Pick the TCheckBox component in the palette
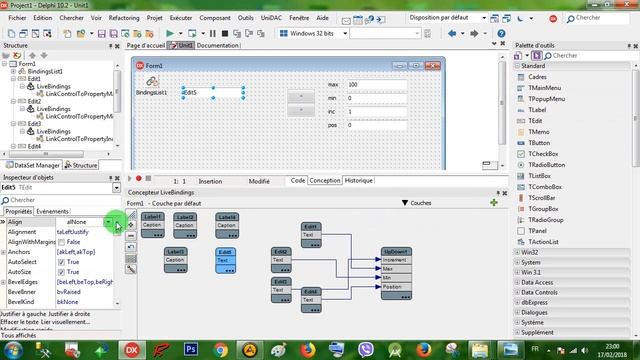The width and height of the screenshot is (640, 360). pos(543,154)
